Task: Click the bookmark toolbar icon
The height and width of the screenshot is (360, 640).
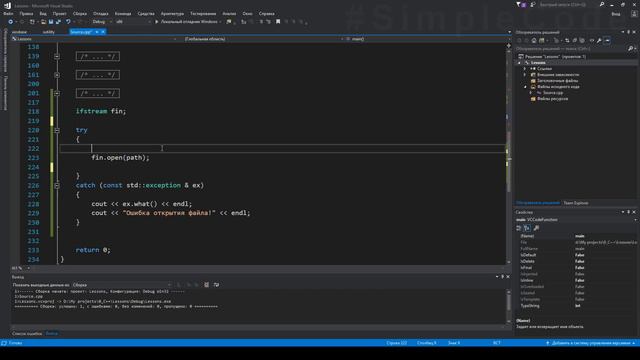Action: pyautogui.click(x=278, y=22)
